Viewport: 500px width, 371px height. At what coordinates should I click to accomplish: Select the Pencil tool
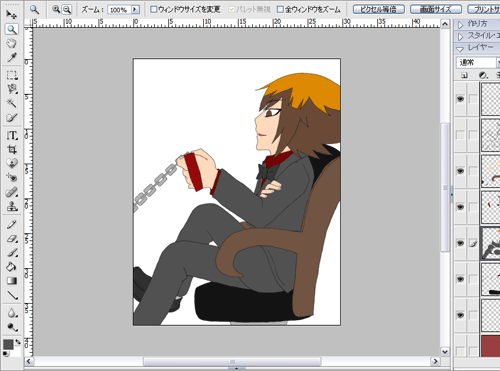pyautogui.click(x=12, y=224)
